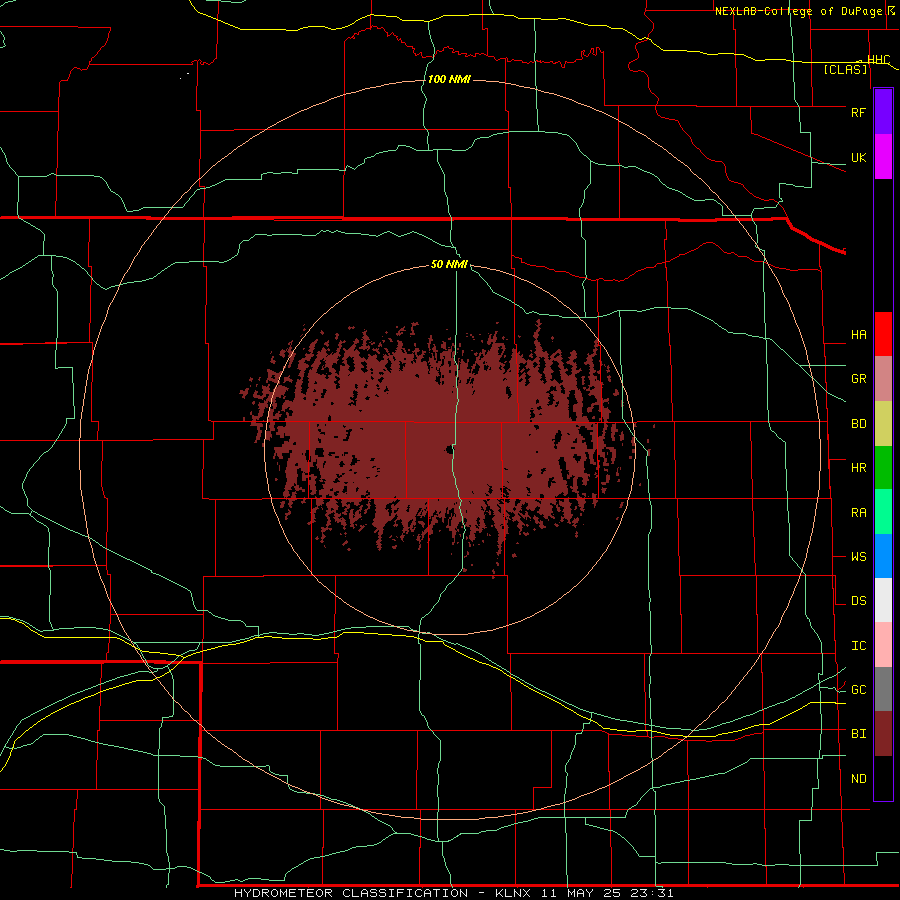Click the "DS" legend label
The width and height of the screenshot is (900, 900).
(858, 600)
